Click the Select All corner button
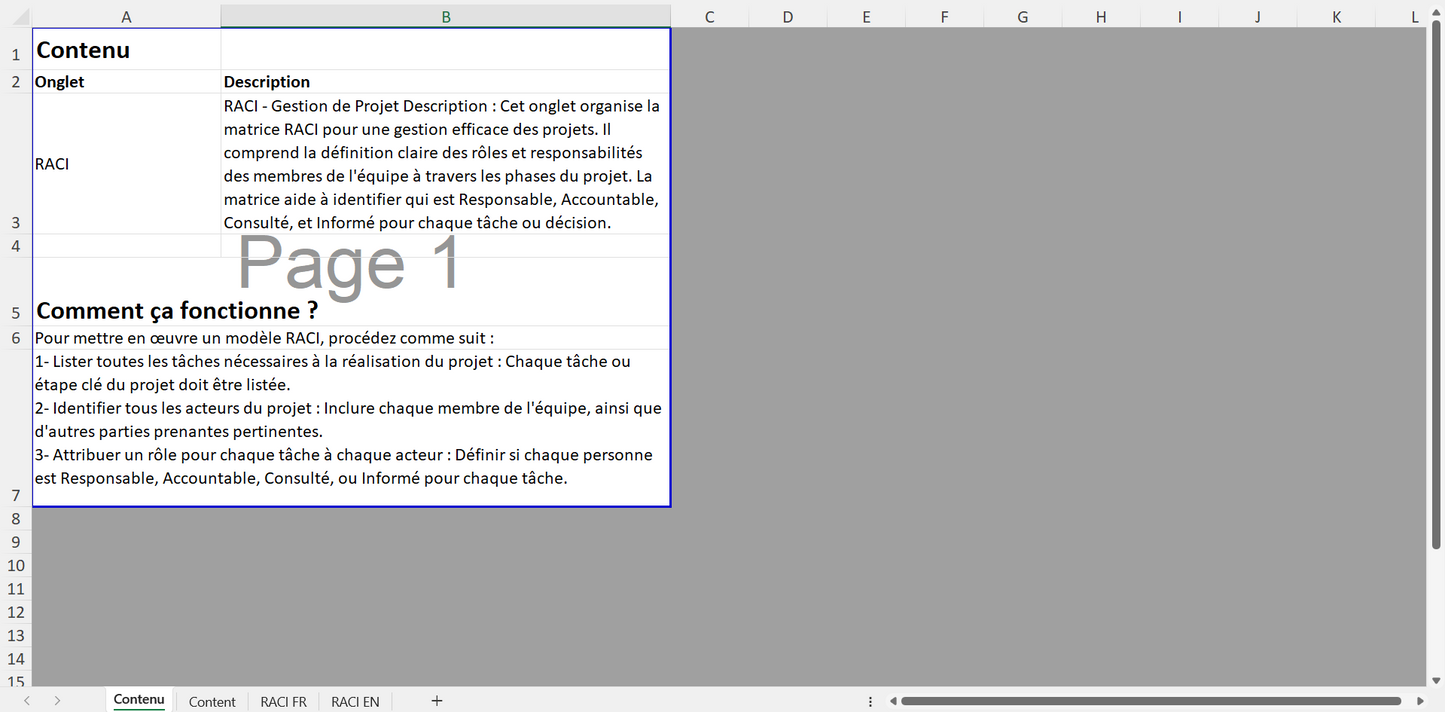1445x712 pixels. point(16,17)
